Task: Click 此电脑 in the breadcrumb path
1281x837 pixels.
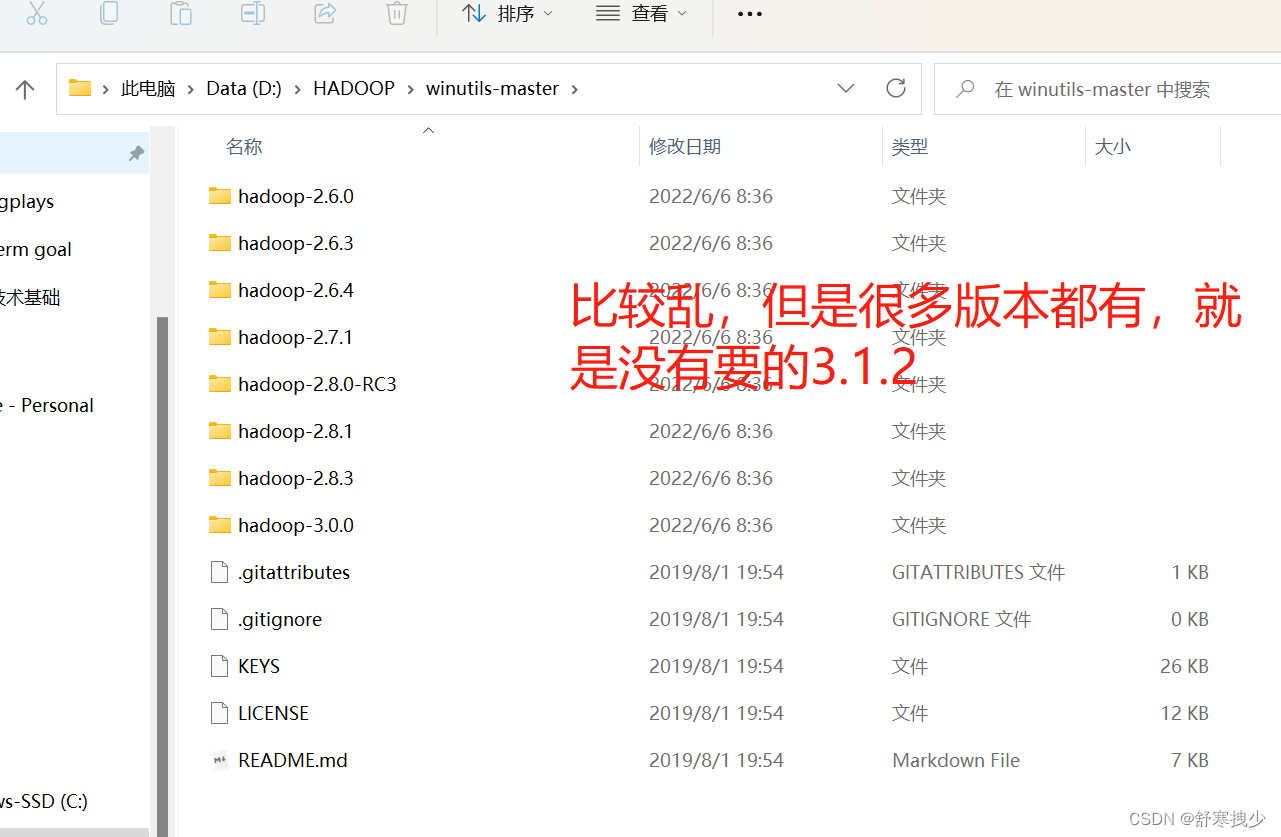Action: click(148, 88)
